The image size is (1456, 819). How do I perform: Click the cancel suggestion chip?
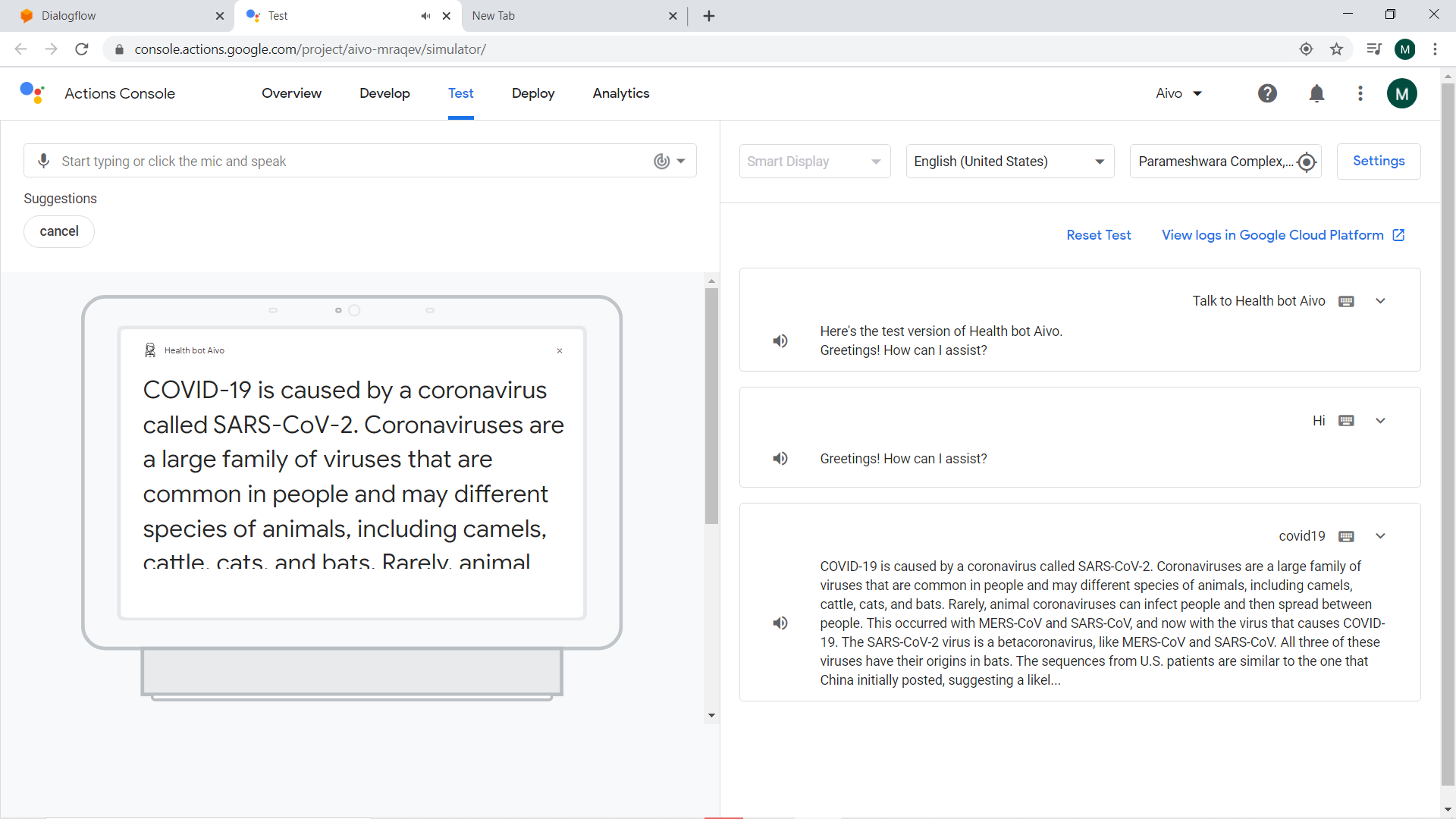pos(59,231)
